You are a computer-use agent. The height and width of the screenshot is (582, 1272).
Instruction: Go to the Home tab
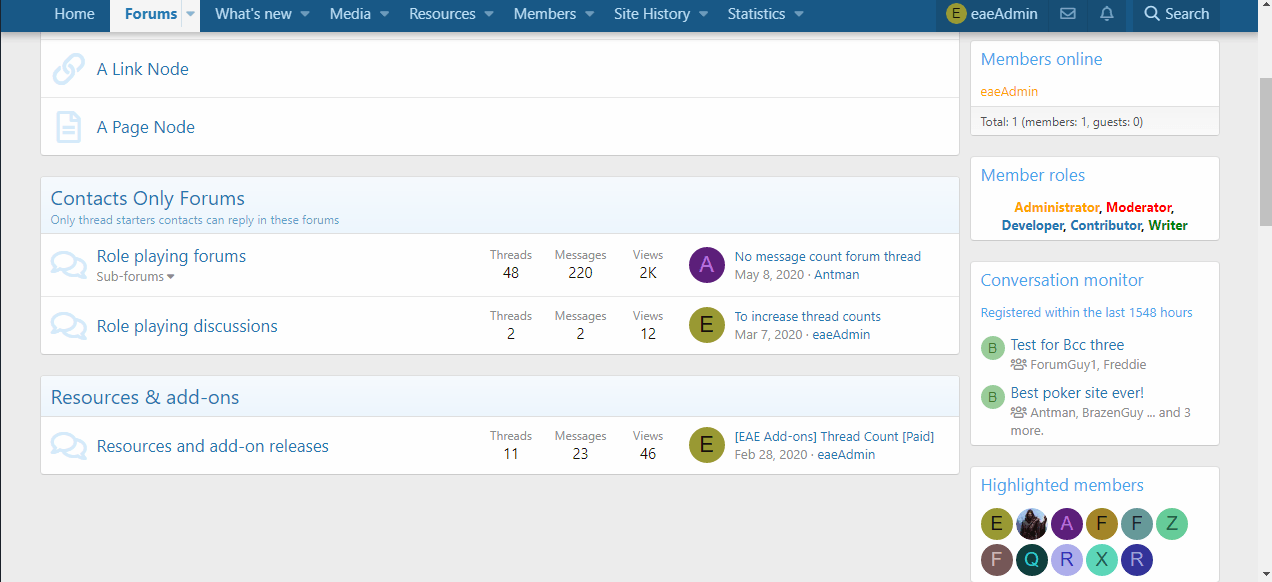pos(75,14)
